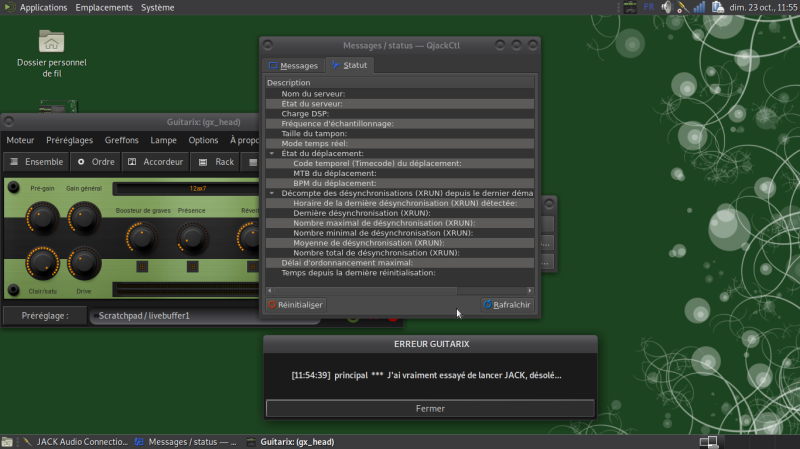
Task: Click the workspace switcher icon in bottom panel
Action: click(709, 442)
